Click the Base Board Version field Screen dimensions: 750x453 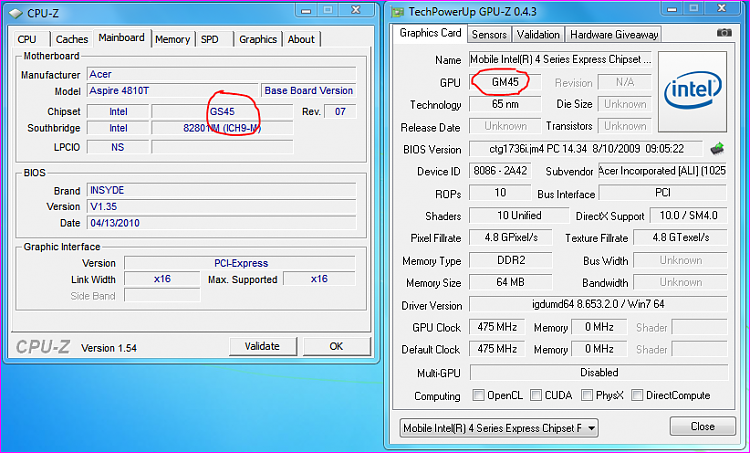309,90
